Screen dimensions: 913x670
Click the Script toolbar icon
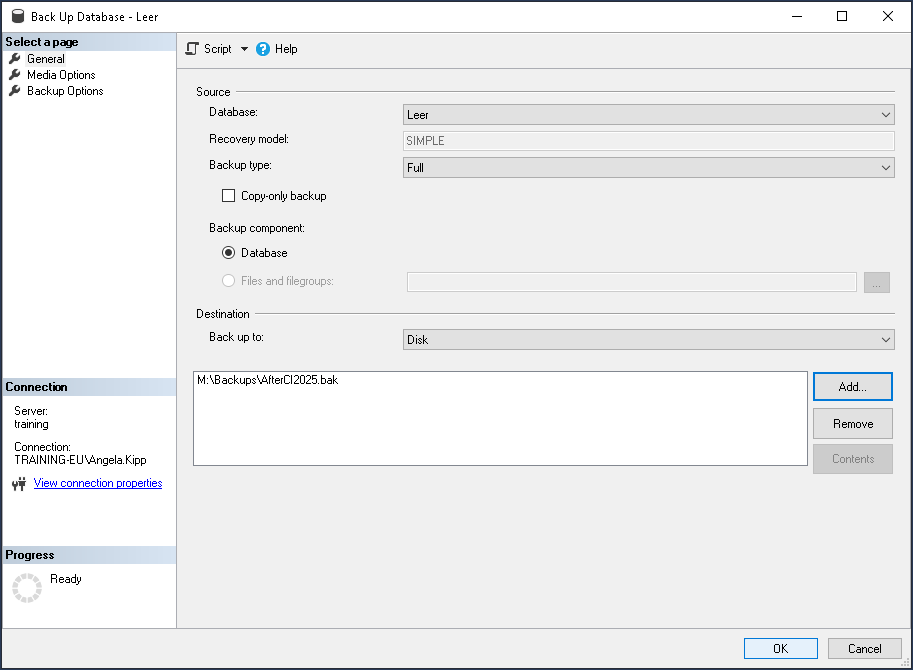point(193,49)
